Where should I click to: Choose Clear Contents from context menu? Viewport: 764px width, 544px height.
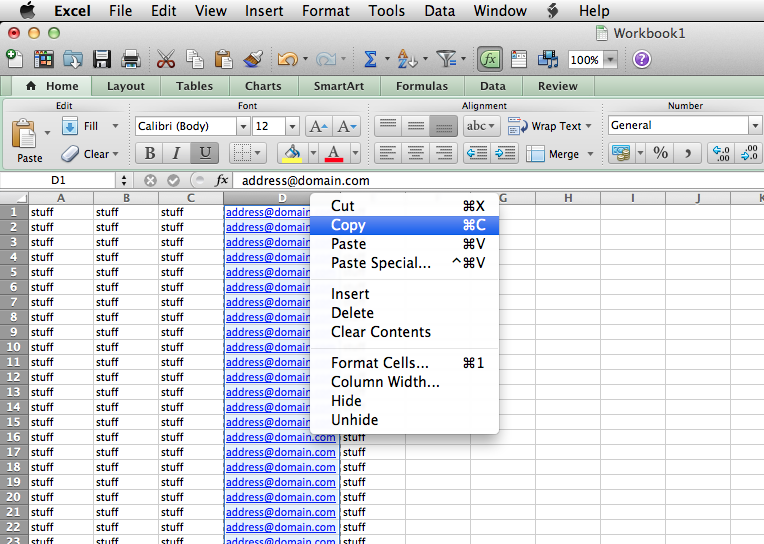click(x=404, y=332)
